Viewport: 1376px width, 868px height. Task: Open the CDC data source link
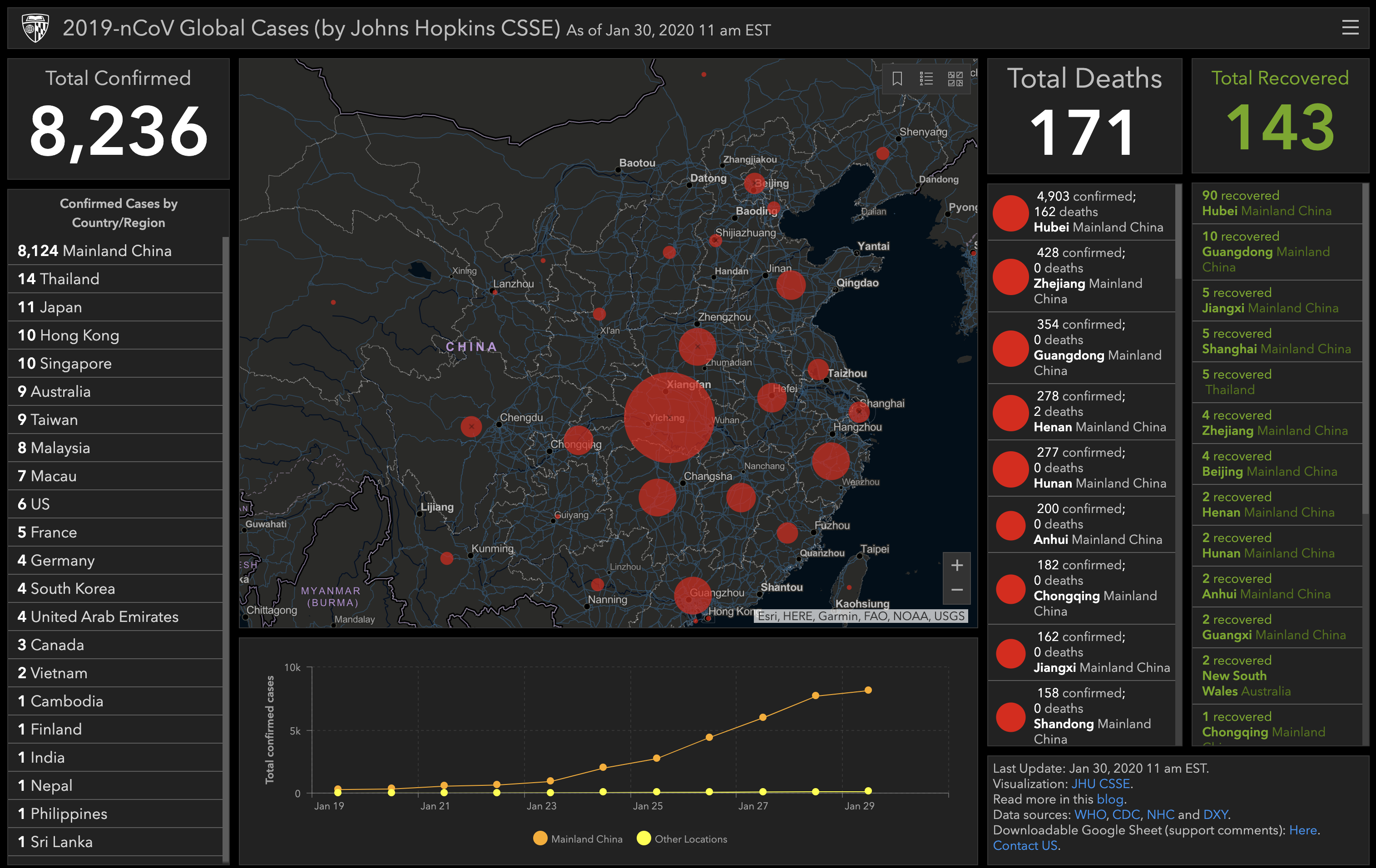(1126, 815)
